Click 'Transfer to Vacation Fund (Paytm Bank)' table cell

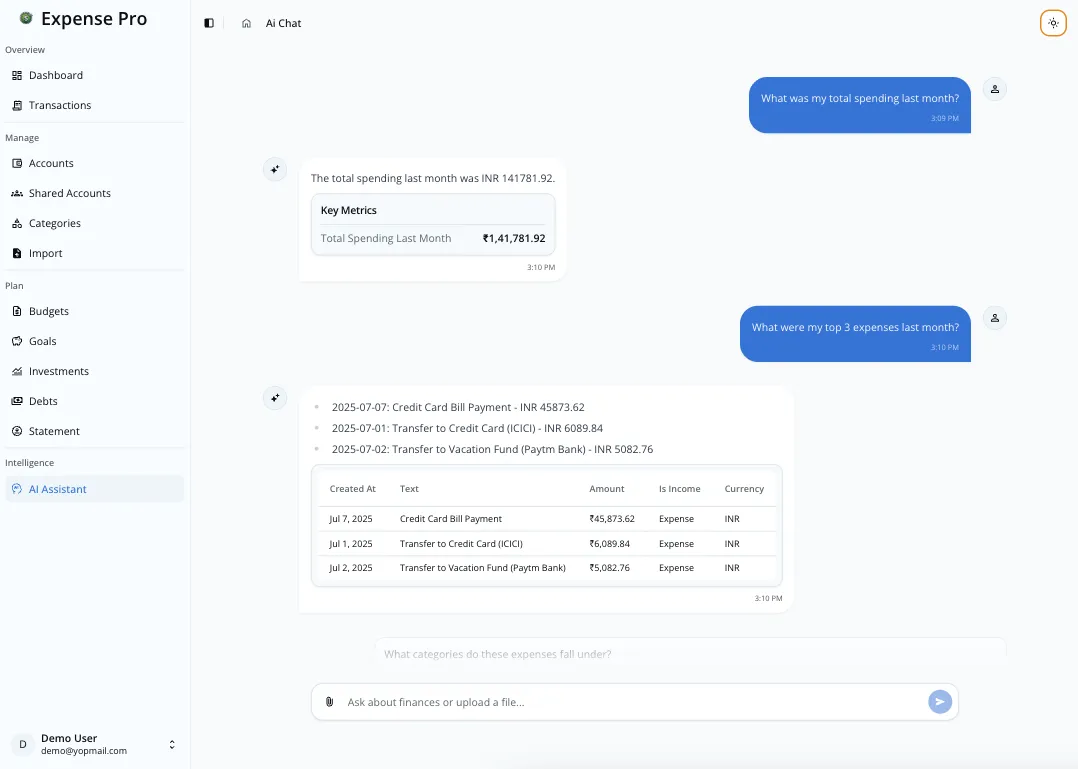click(483, 568)
